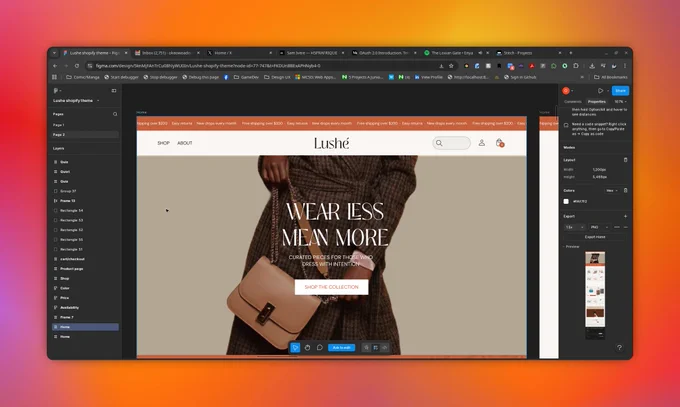
Task: Open the Figma main menu icon
Action: pyautogui.click(x=56, y=91)
